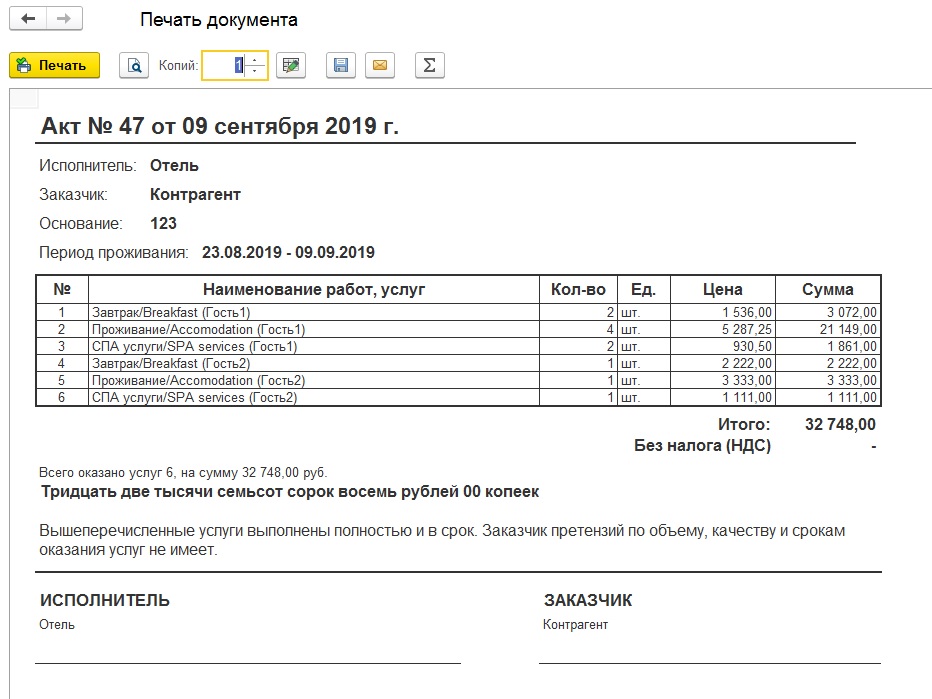Select the Заказчик value Контрагент

click(x=195, y=194)
